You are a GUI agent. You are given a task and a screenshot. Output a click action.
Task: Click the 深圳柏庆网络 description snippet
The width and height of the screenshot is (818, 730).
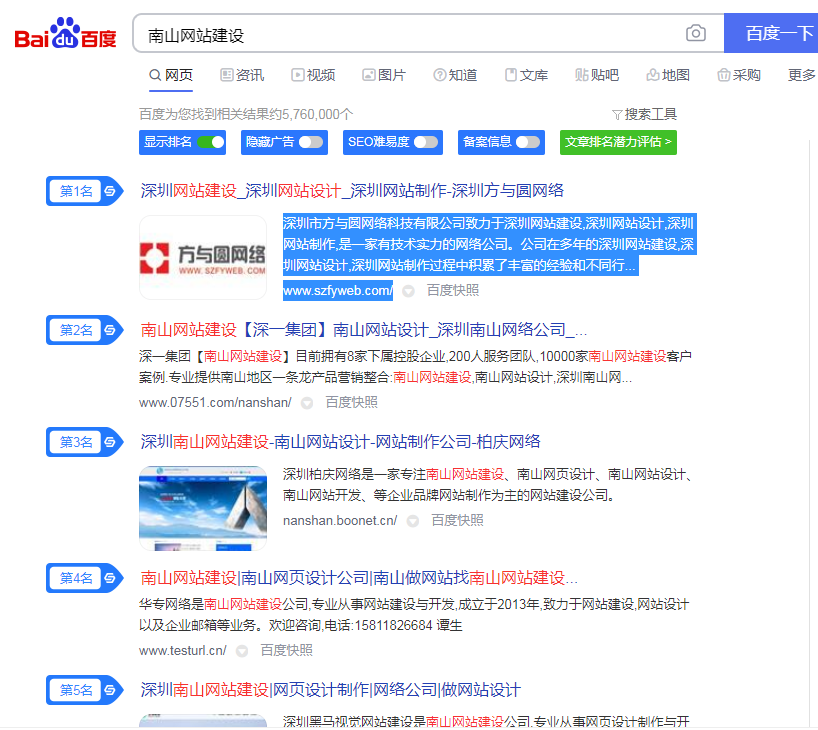click(487, 484)
